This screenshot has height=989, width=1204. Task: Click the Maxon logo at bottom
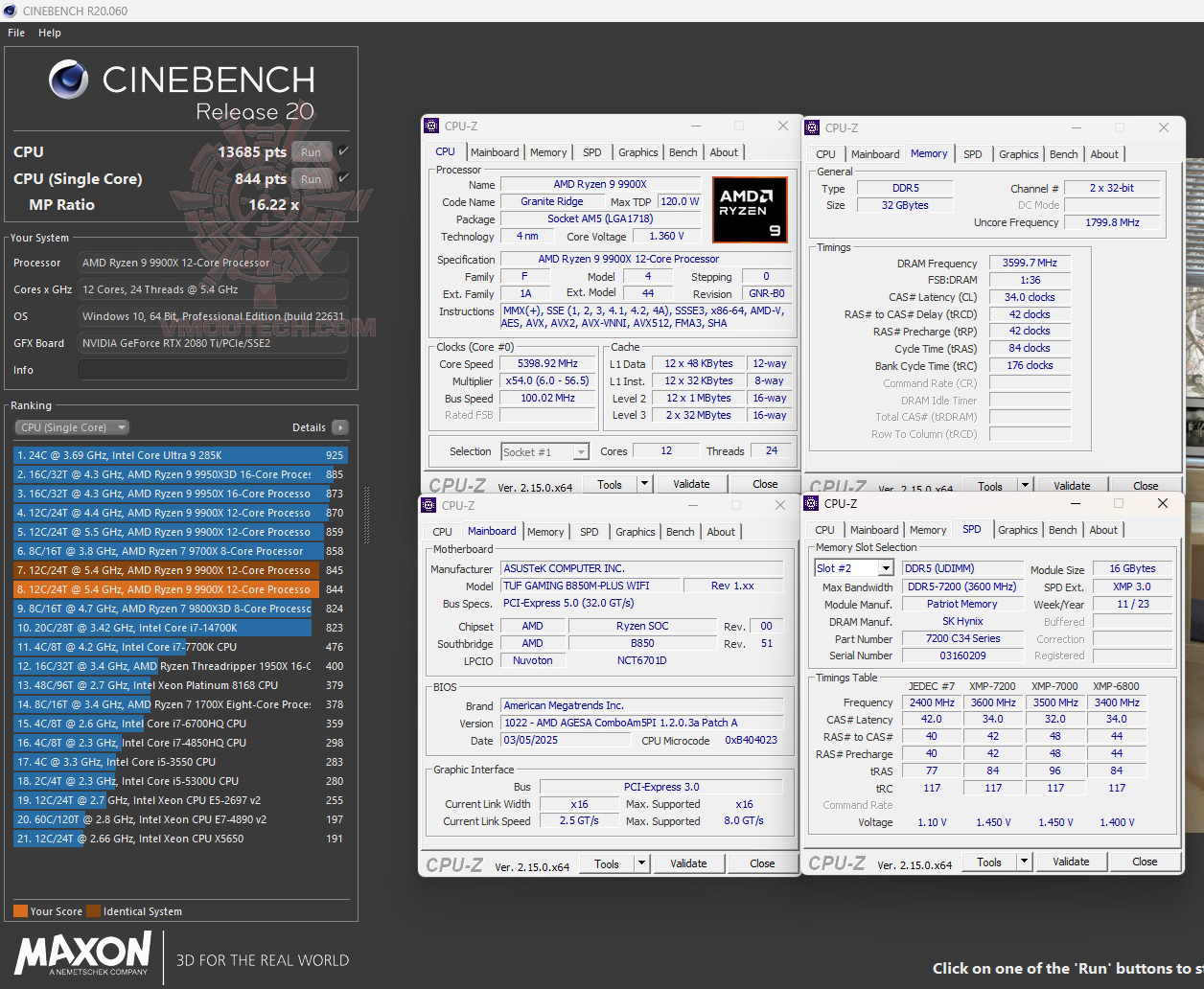click(82, 954)
